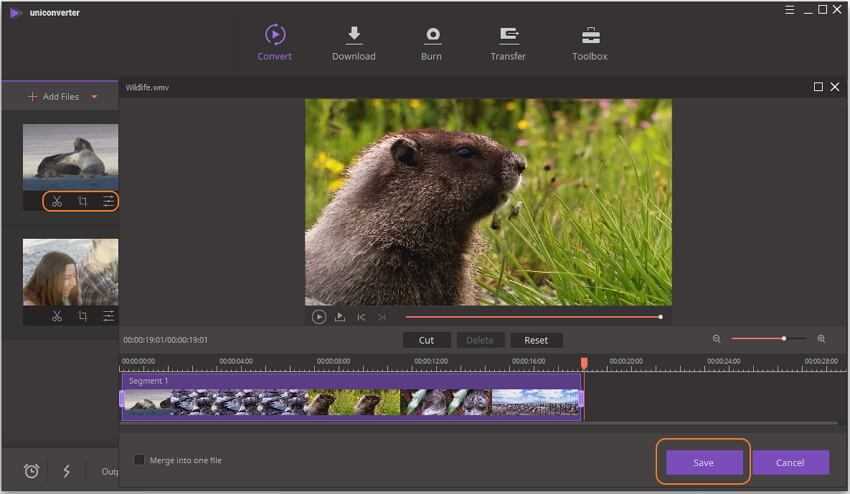Enable Merge into one file checkbox

[x=140, y=460]
